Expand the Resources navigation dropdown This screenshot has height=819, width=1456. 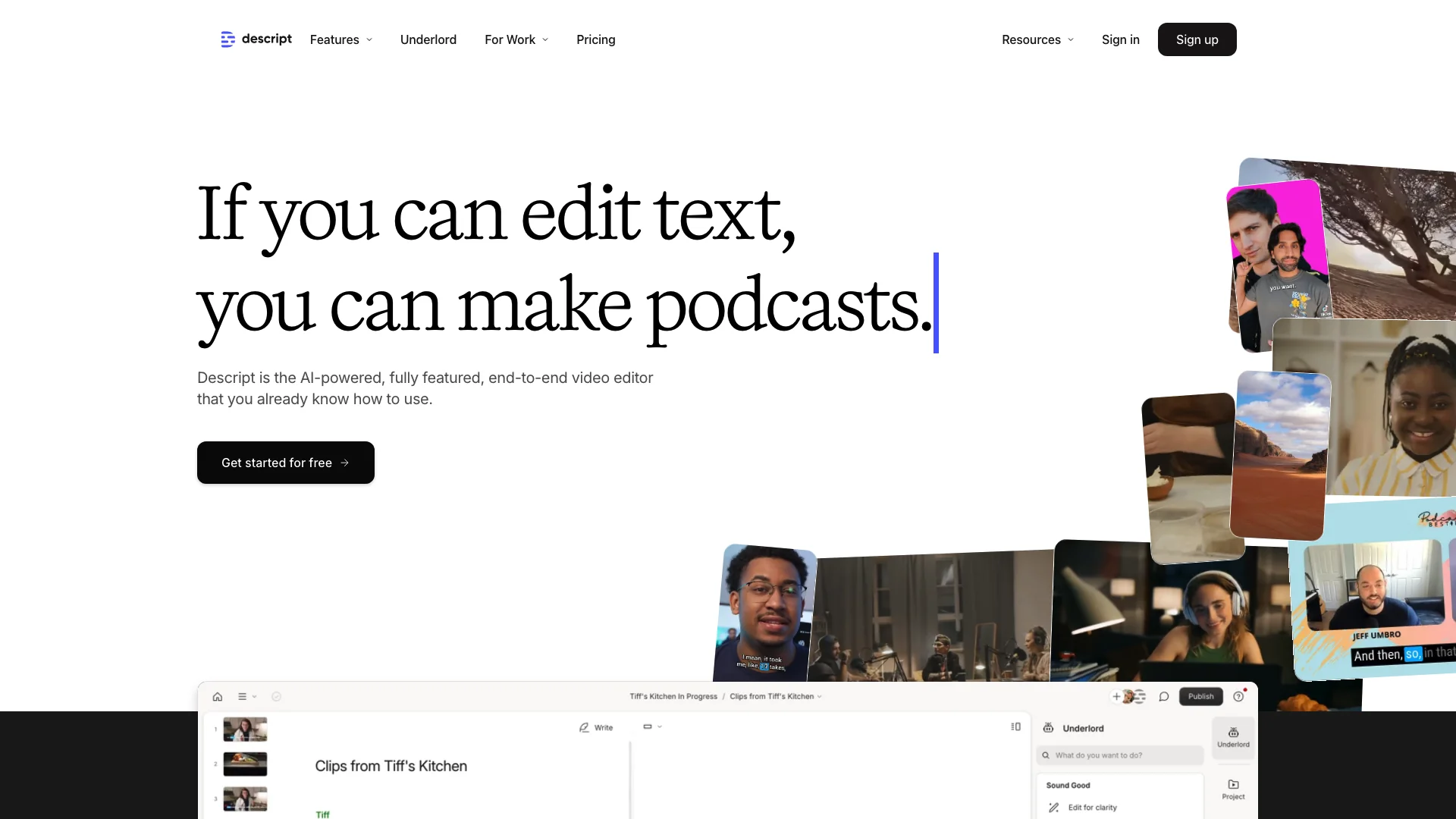pyautogui.click(x=1038, y=39)
